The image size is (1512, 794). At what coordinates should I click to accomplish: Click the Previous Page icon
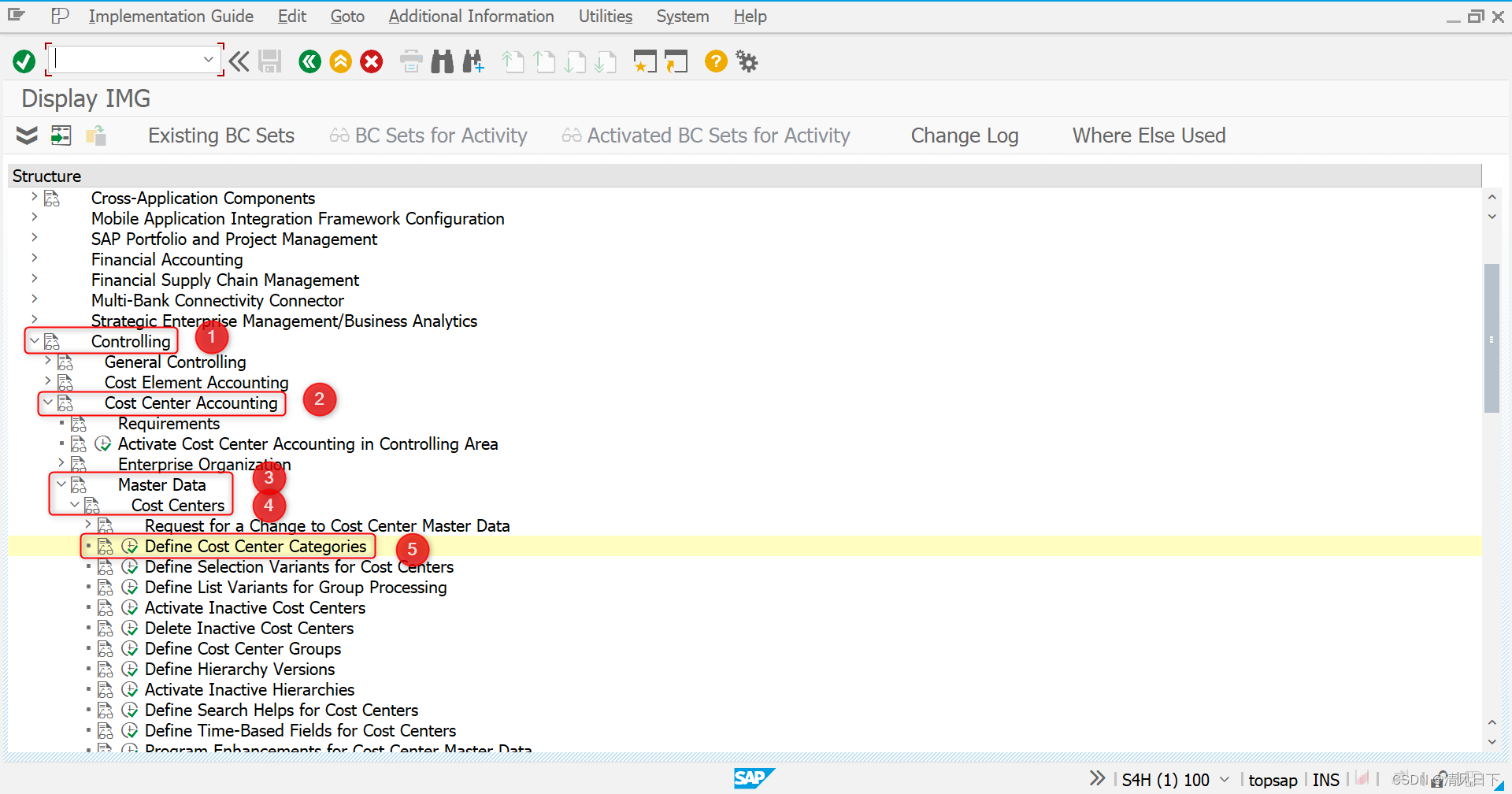click(x=544, y=61)
